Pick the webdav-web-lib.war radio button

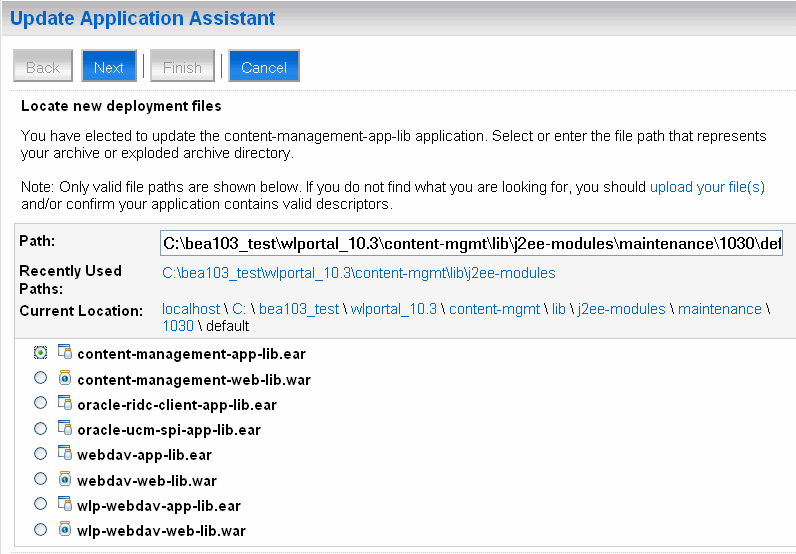pyautogui.click(x=40, y=478)
